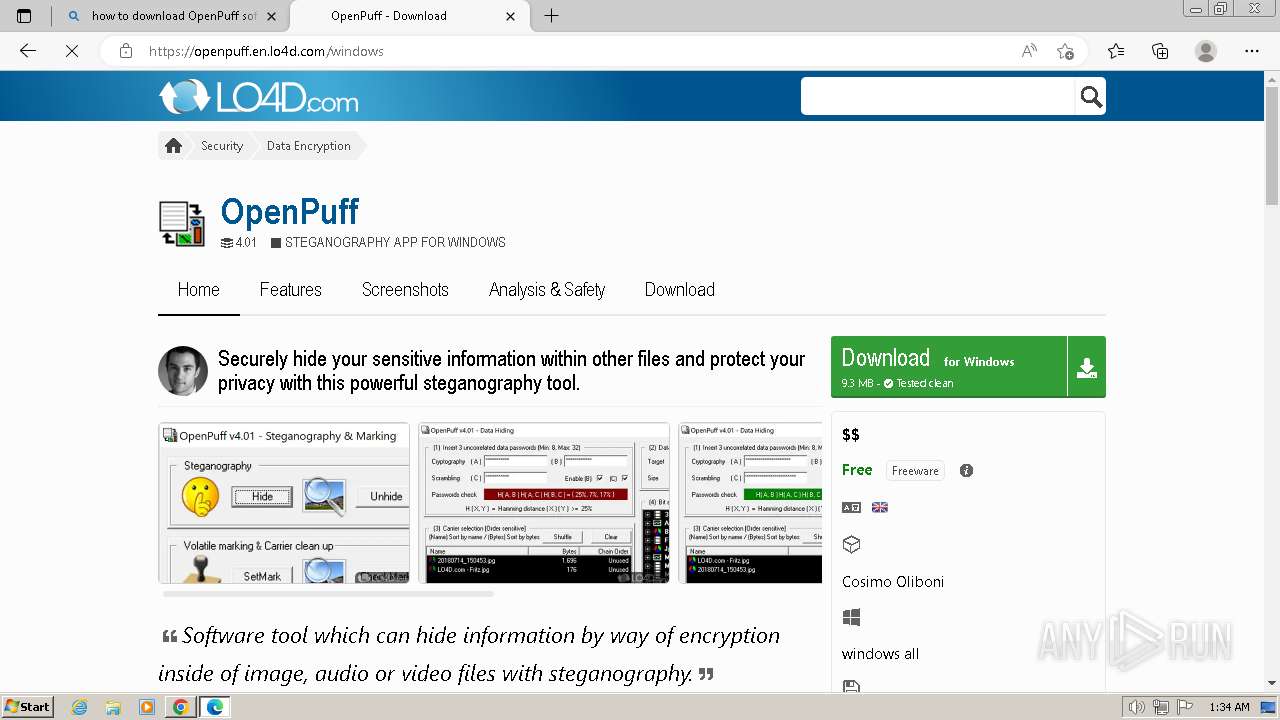Open the Edge tab actions menu icon
Viewport: 1280px width, 720px height.
pyautogui.click(x=24, y=16)
